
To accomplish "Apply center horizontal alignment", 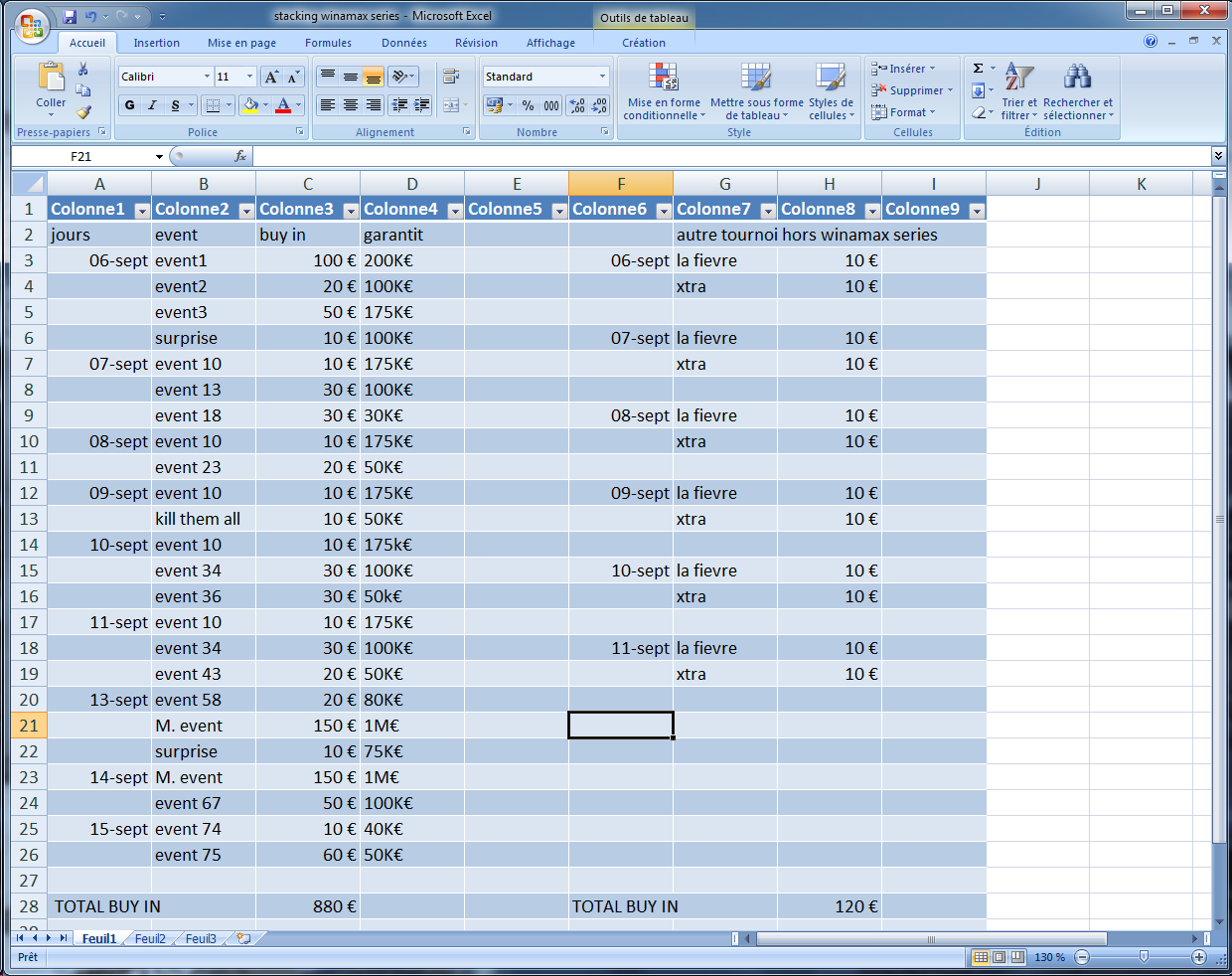I will tap(351, 104).
